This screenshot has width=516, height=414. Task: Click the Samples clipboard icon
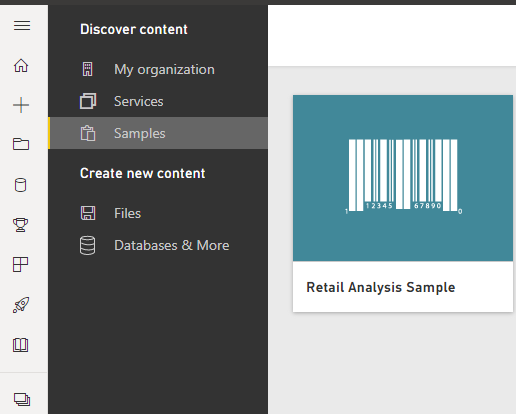point(88,133)
